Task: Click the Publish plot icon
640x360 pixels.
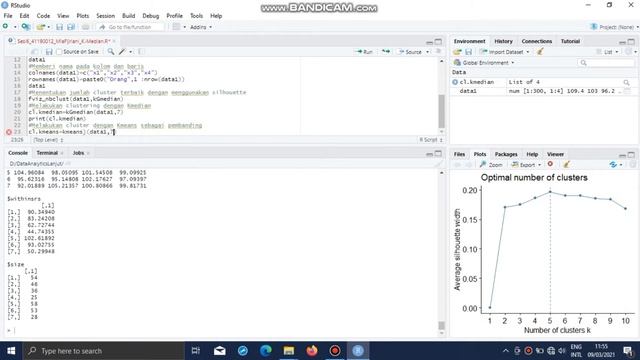Action: pos(613,164)
